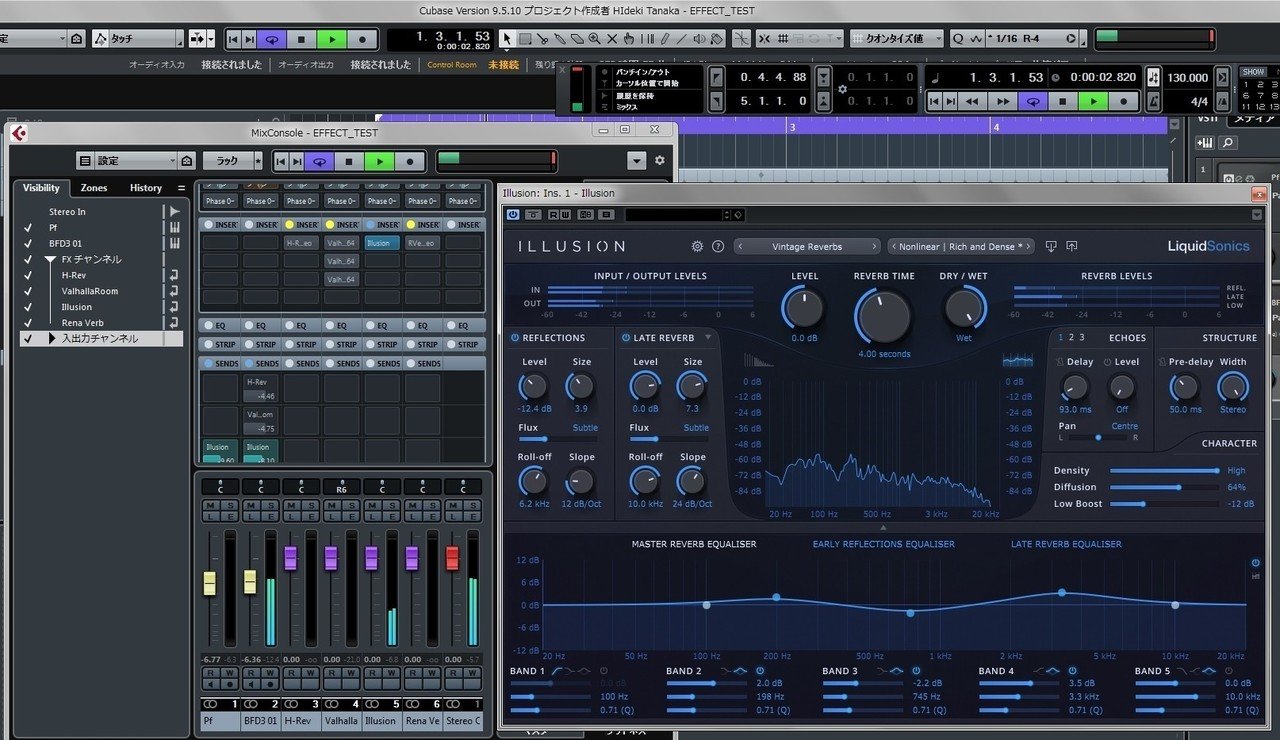Viewport: 1280px width, 740px height.
Task: Open Nonlinear | Rich and Dense preset dropdown
Action: [x=960, y=246]
